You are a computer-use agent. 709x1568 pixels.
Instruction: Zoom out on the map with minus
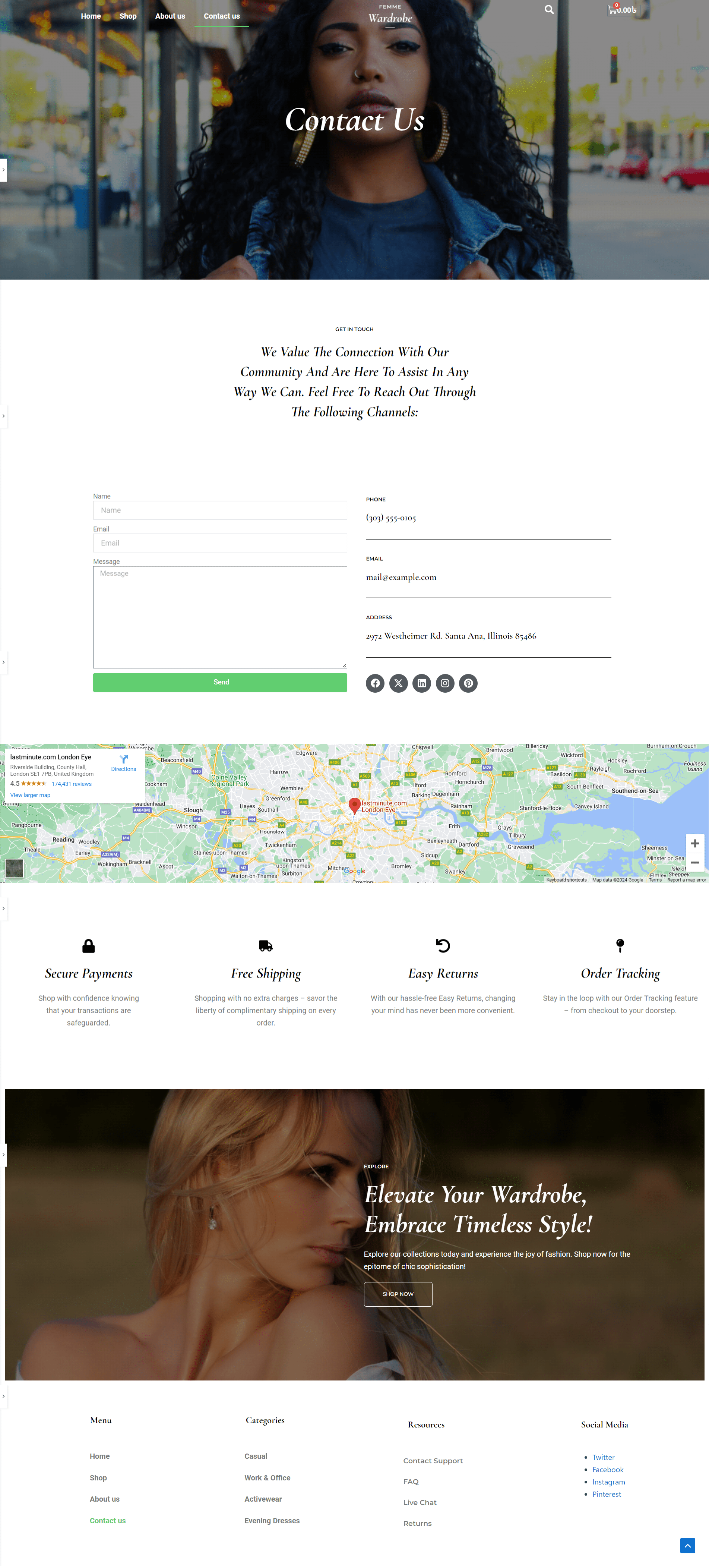click(695, 863)
